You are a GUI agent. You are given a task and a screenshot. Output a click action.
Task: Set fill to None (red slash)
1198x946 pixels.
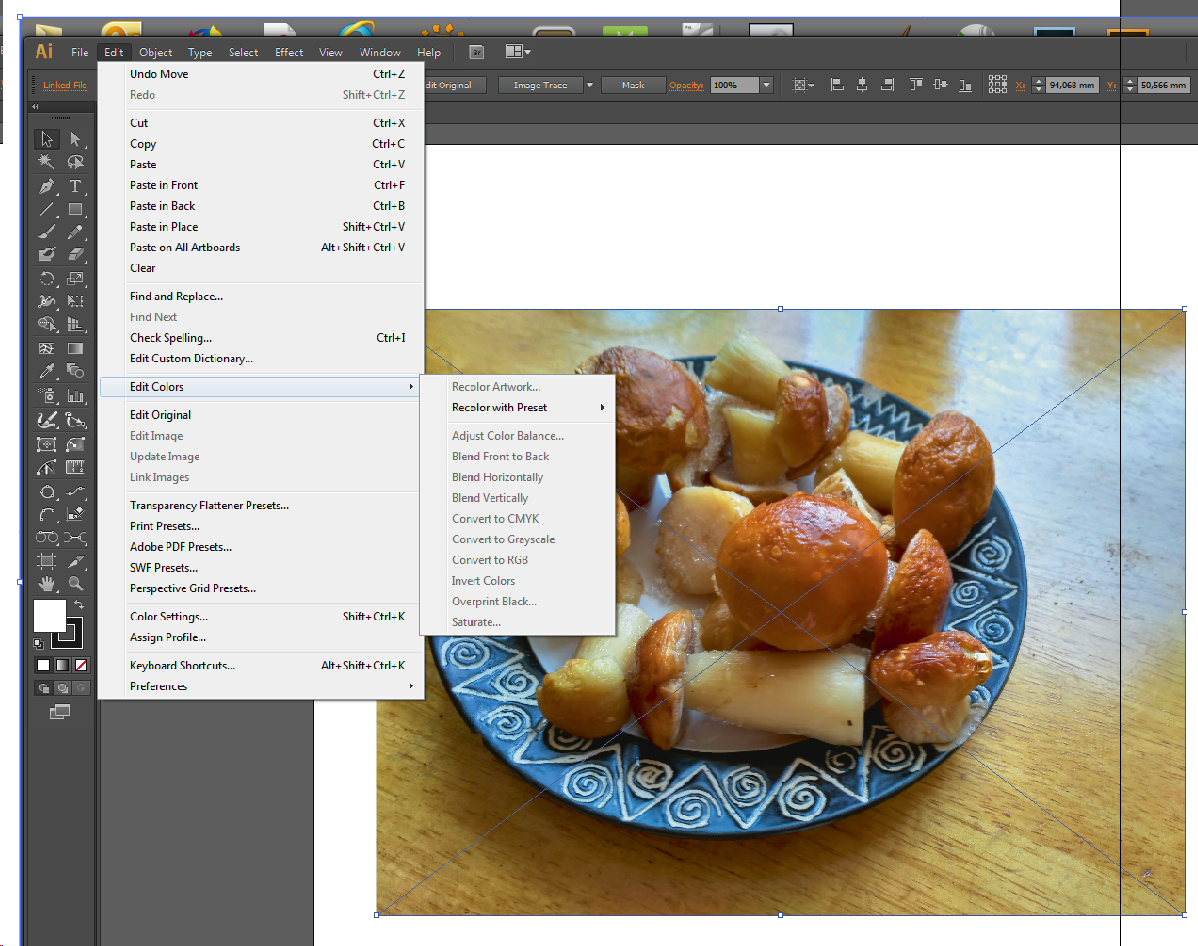80,665
